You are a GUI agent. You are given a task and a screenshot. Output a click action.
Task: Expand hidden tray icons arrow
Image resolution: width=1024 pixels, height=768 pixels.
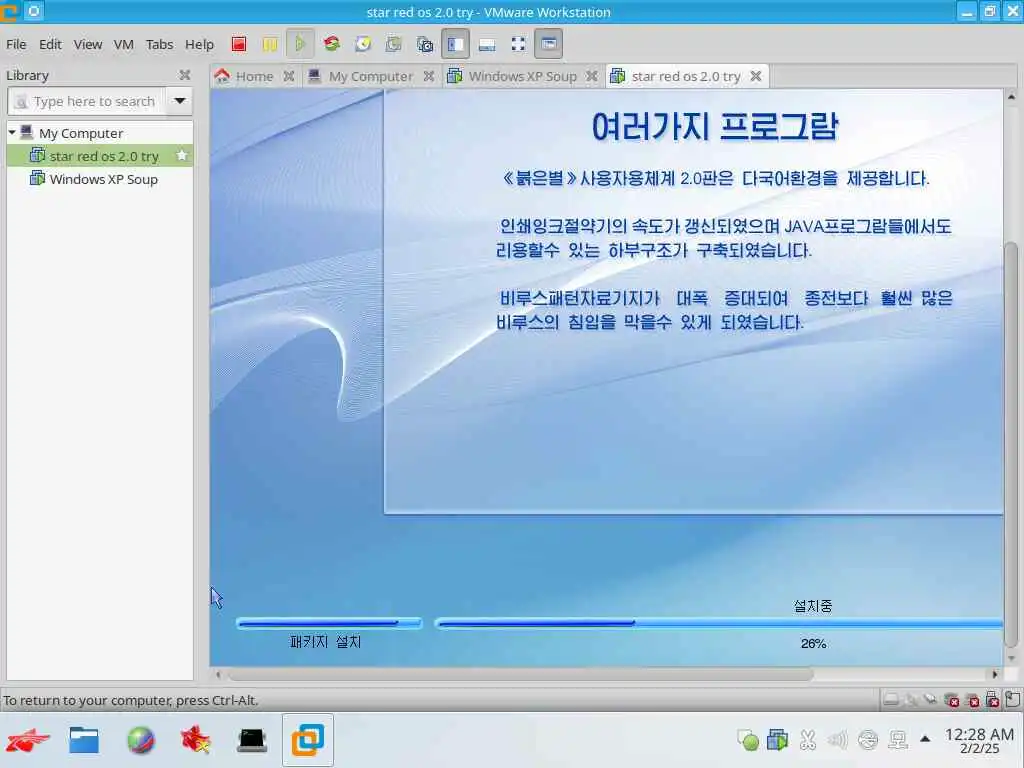point(925,739)
